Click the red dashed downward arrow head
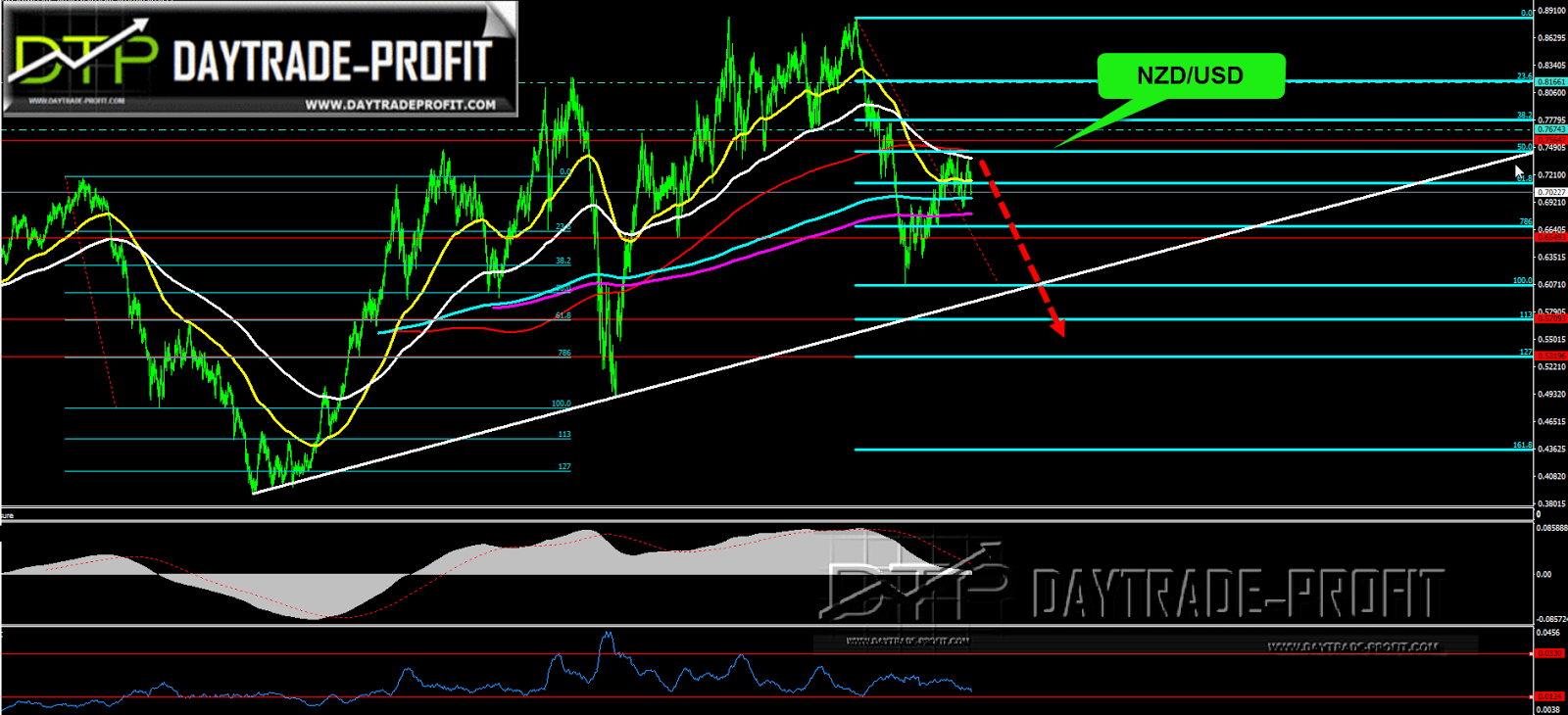 click(1055, 324)
